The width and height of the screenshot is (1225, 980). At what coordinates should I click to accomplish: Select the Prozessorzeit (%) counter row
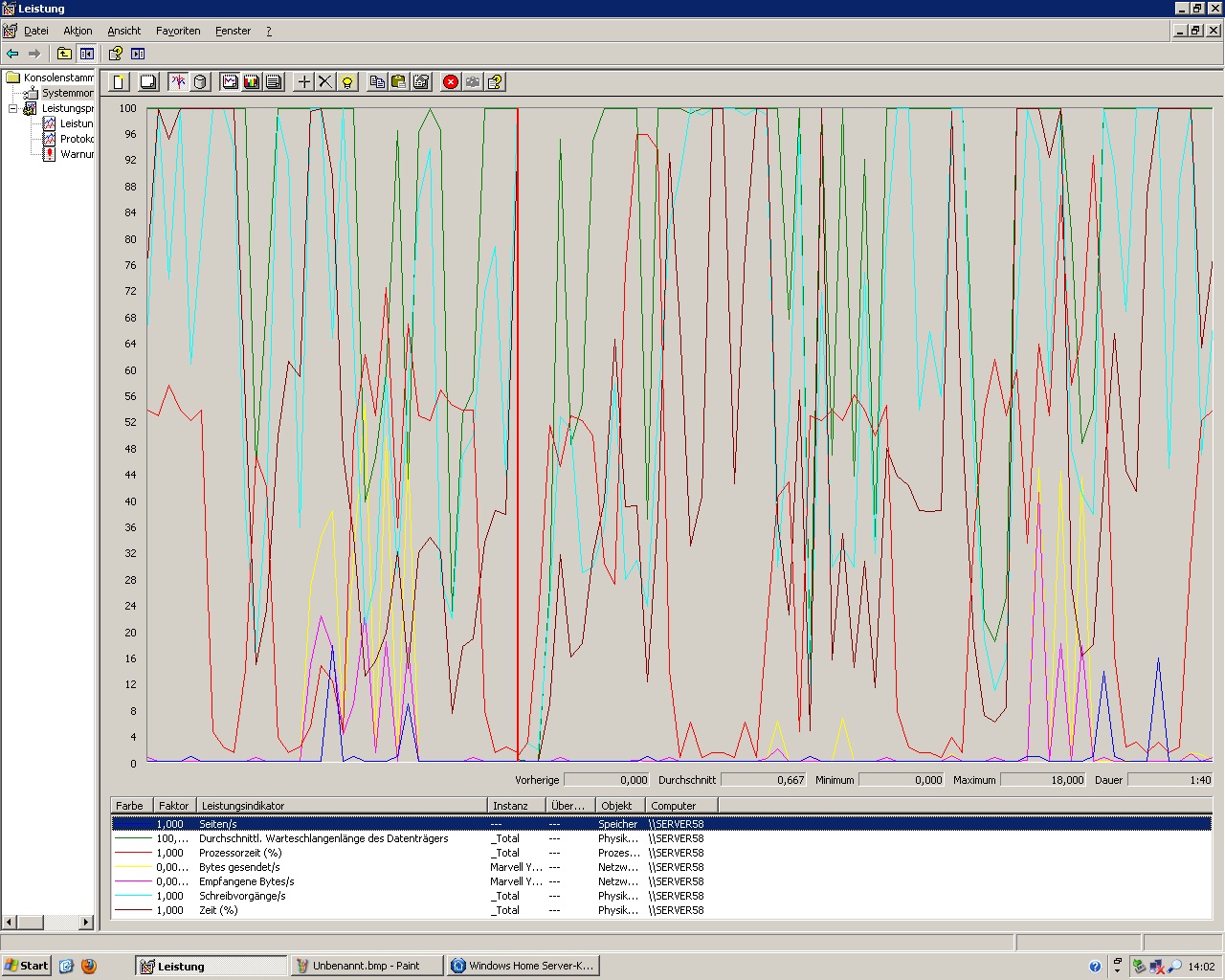click(x=661, y=853)
